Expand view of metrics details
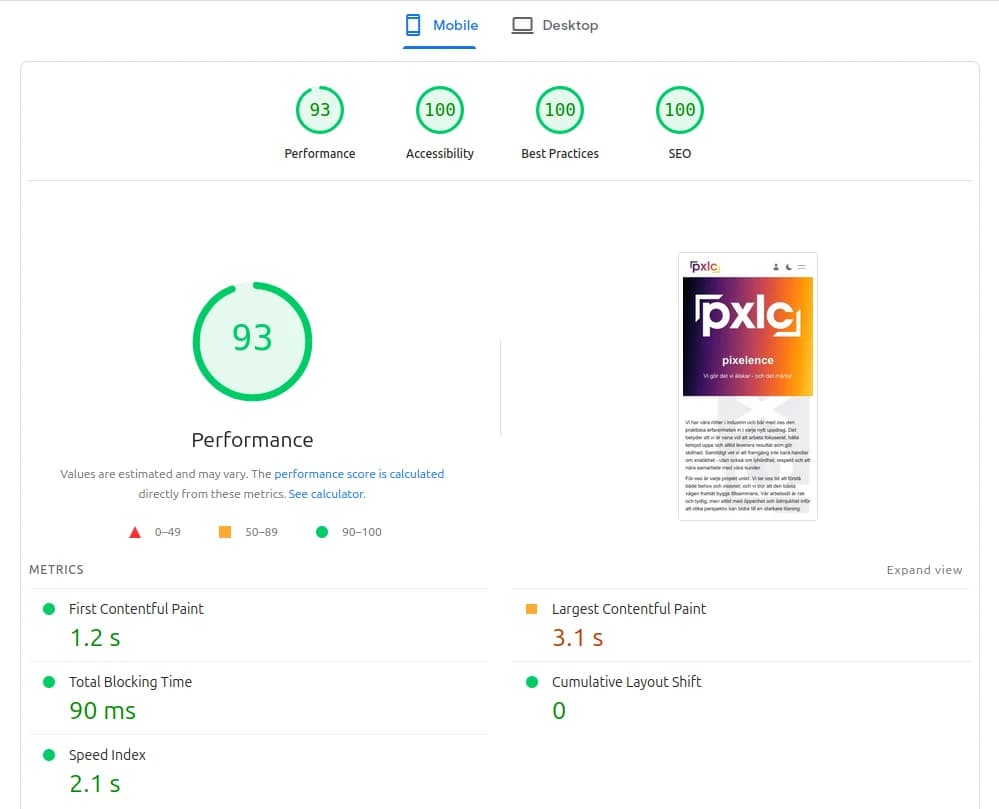Screen dimensions: 999x809 924,570
